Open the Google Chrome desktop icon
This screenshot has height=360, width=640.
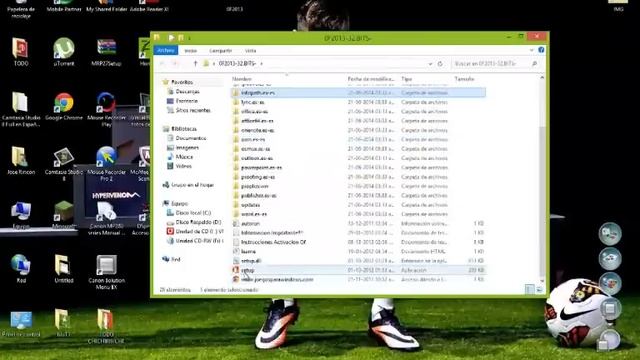(x=64, y=106)
